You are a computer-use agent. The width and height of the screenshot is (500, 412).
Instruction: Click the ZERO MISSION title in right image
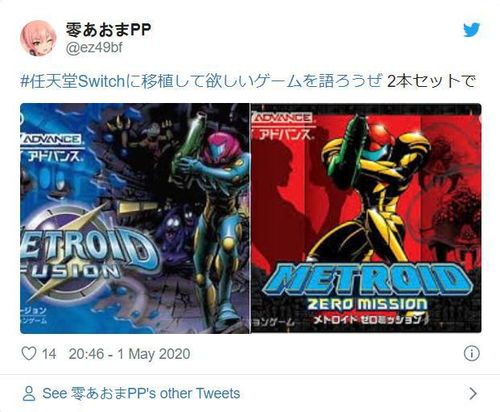click(367, 304)
